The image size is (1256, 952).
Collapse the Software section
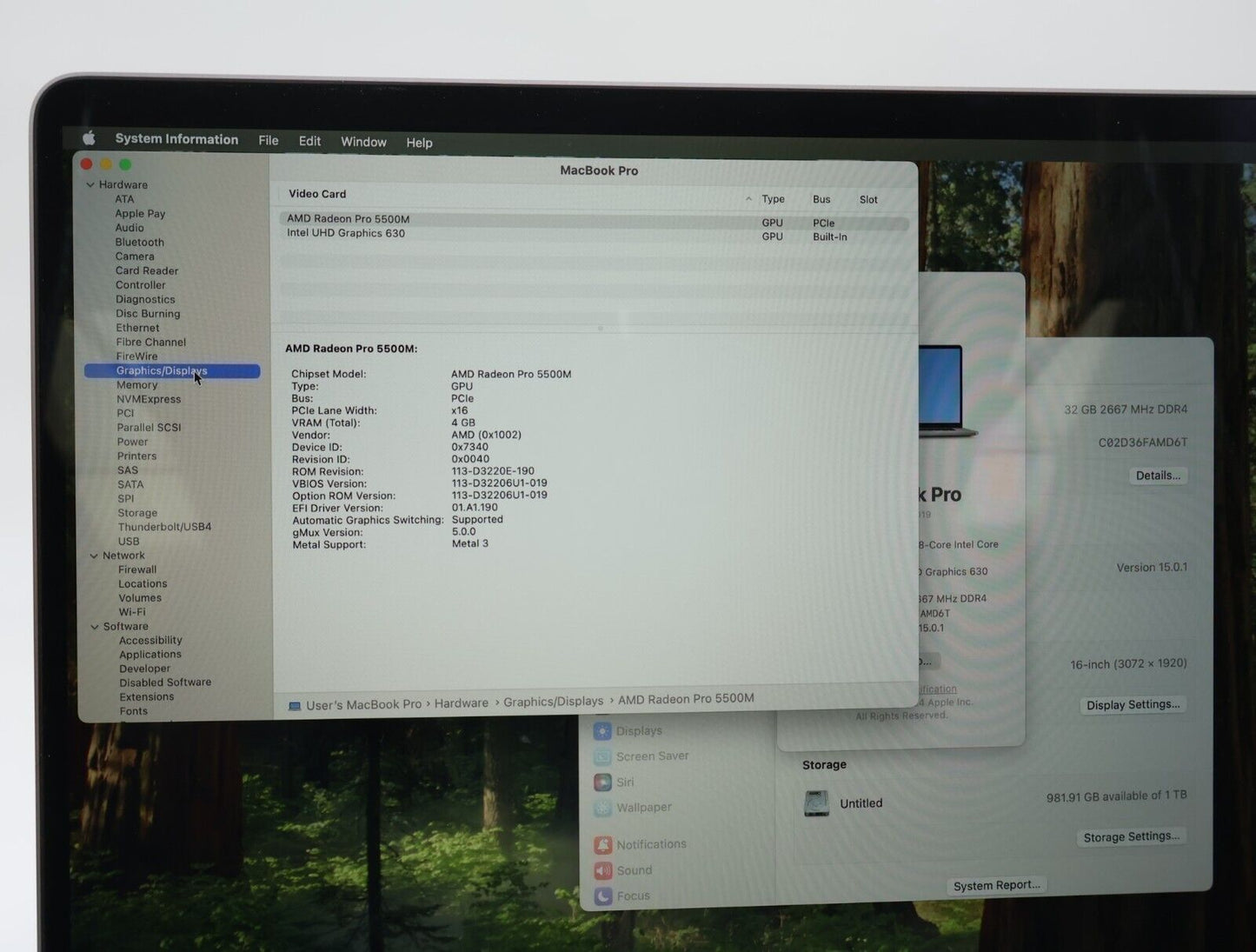click(95, 627)
